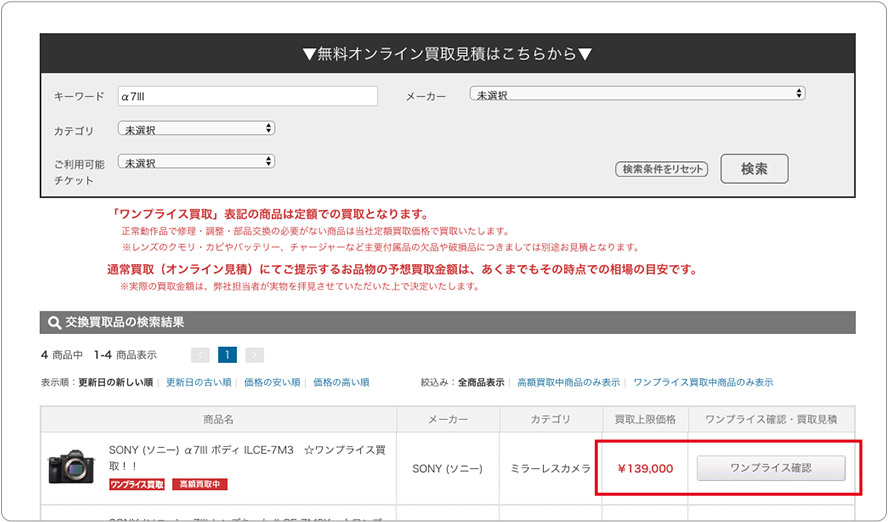
Task: Open the SONY α7III ボディ ILCE-7M3 product title
Action: 240,458
